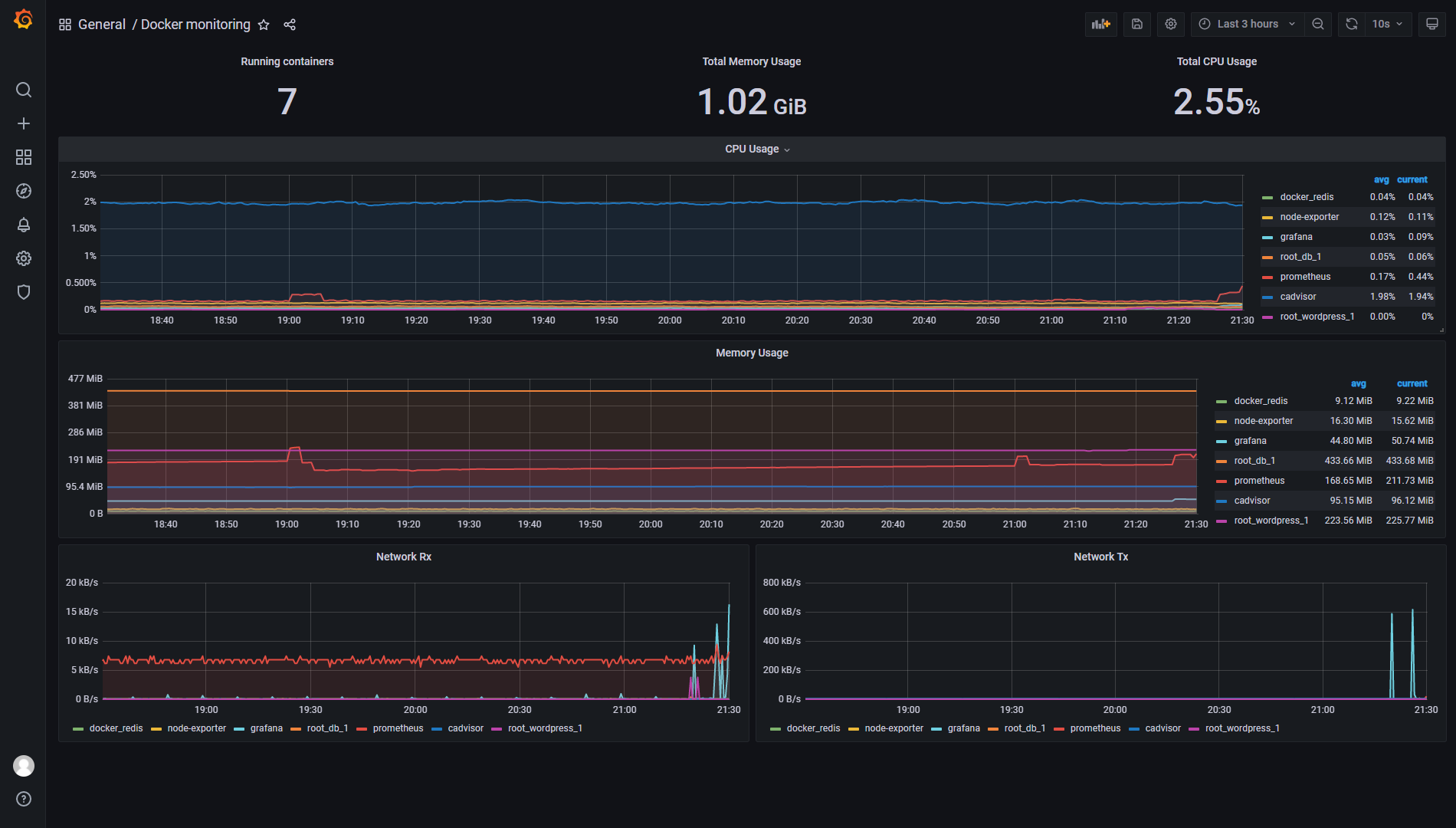
Task: Cycle view mode with monitor icon
Action: point(1431,24)
